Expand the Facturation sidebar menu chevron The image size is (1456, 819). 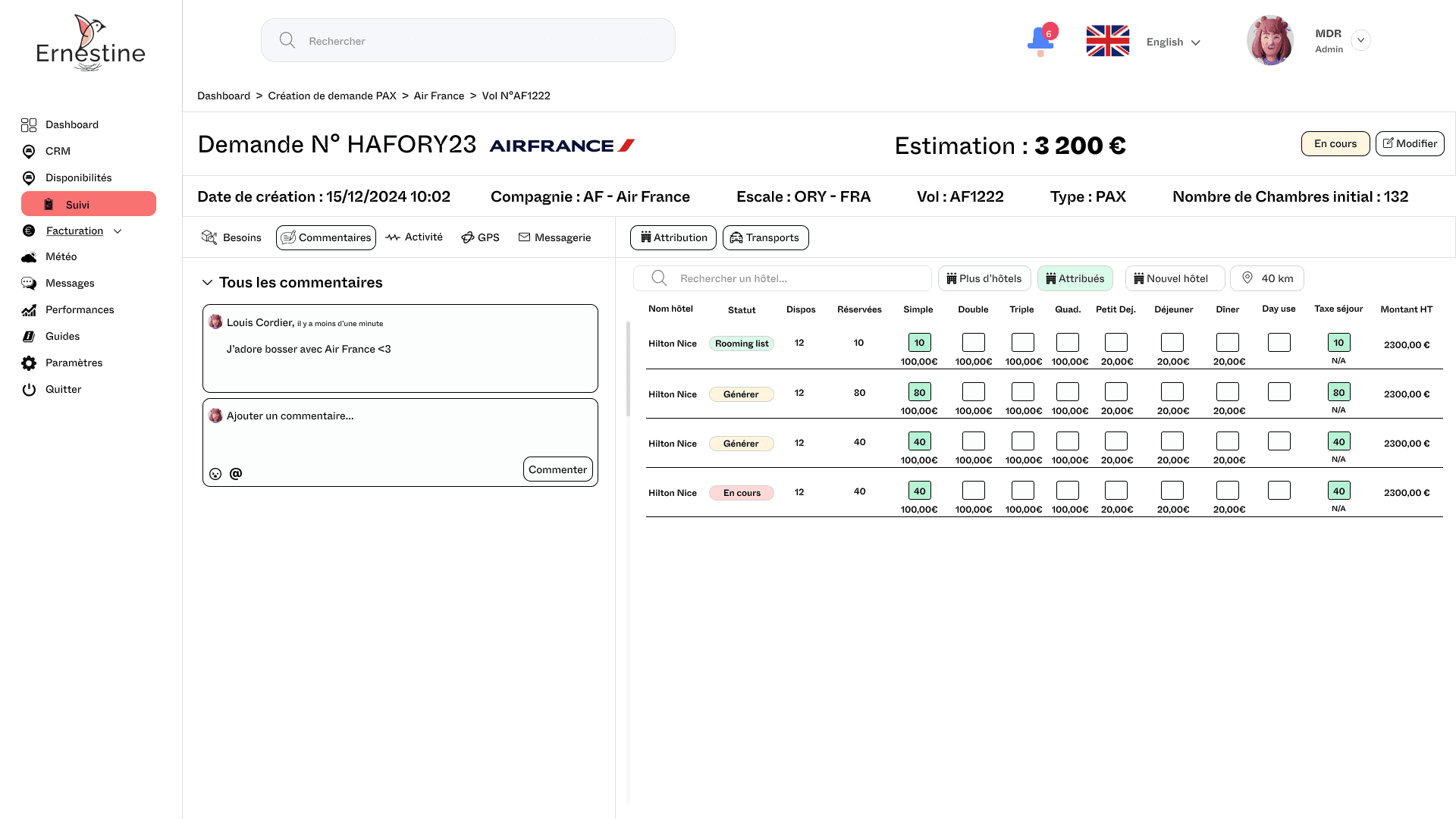(118, 231)
